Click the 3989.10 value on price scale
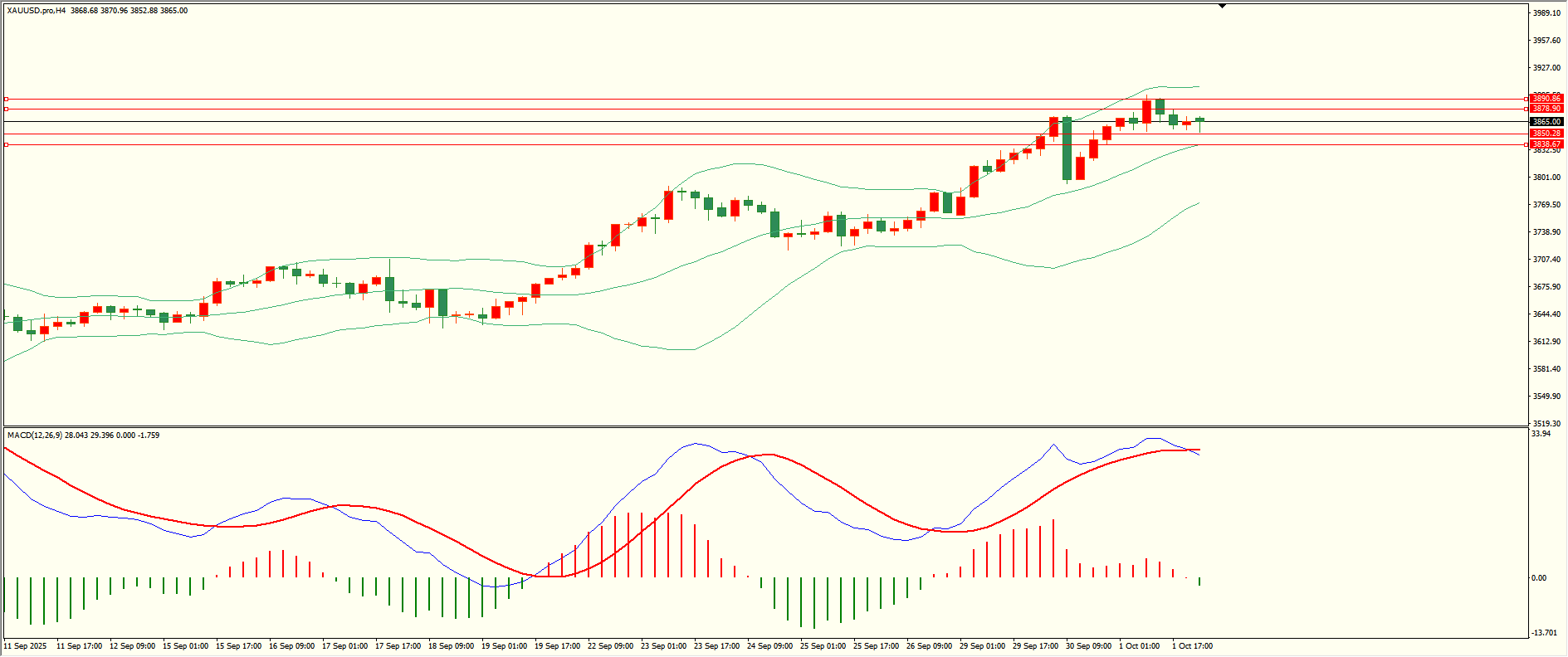Image resolution: width=1568 pixels, height=657 pixels. [x=1546, y=13]
